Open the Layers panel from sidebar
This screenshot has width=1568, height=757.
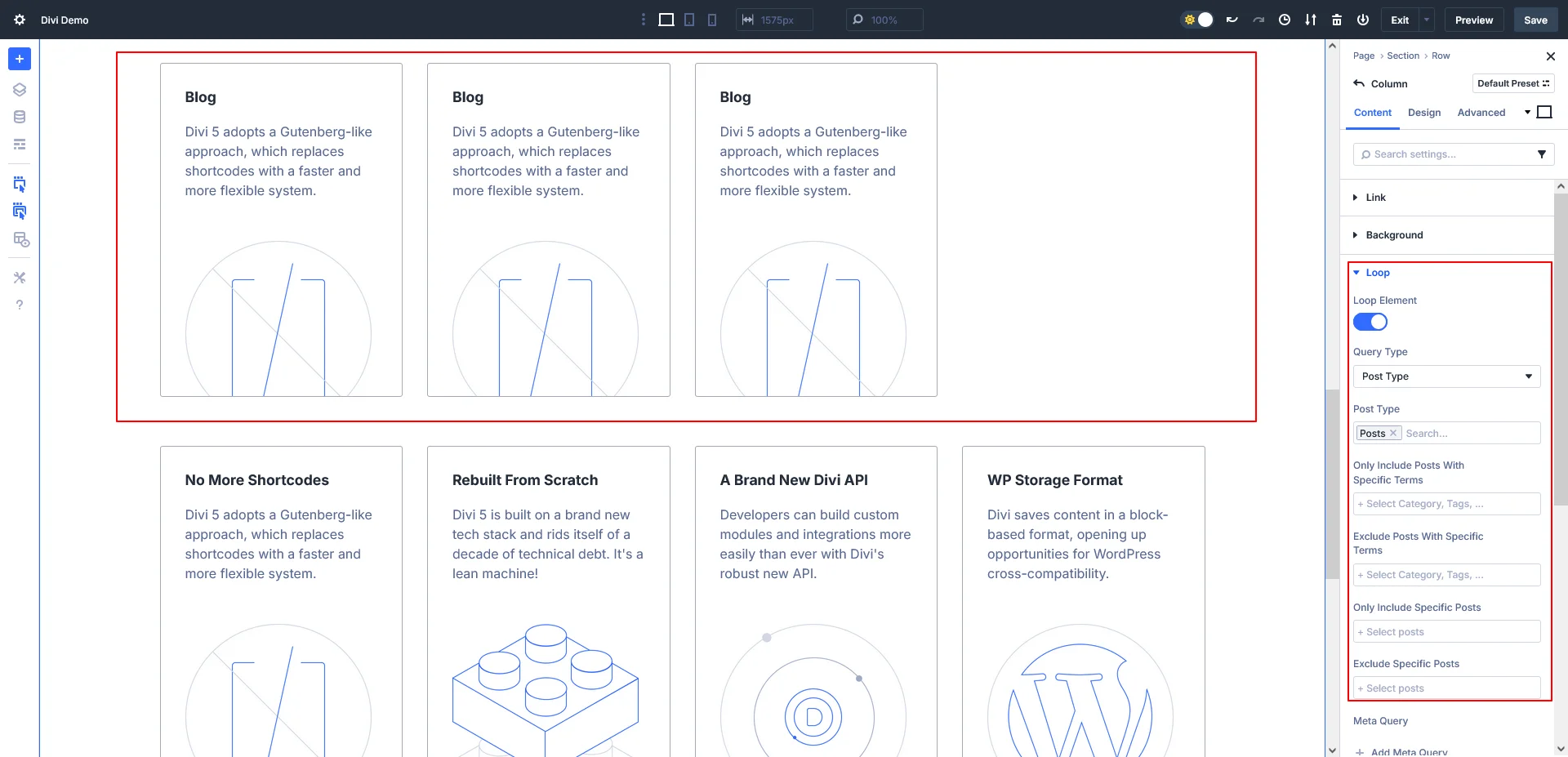(20, 90)
